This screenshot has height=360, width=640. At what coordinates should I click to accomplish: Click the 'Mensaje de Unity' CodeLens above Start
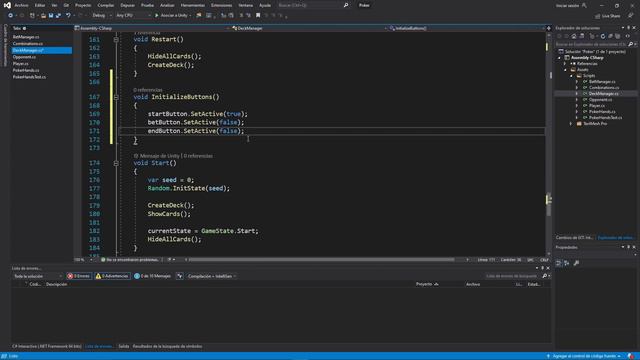point(159,156)
